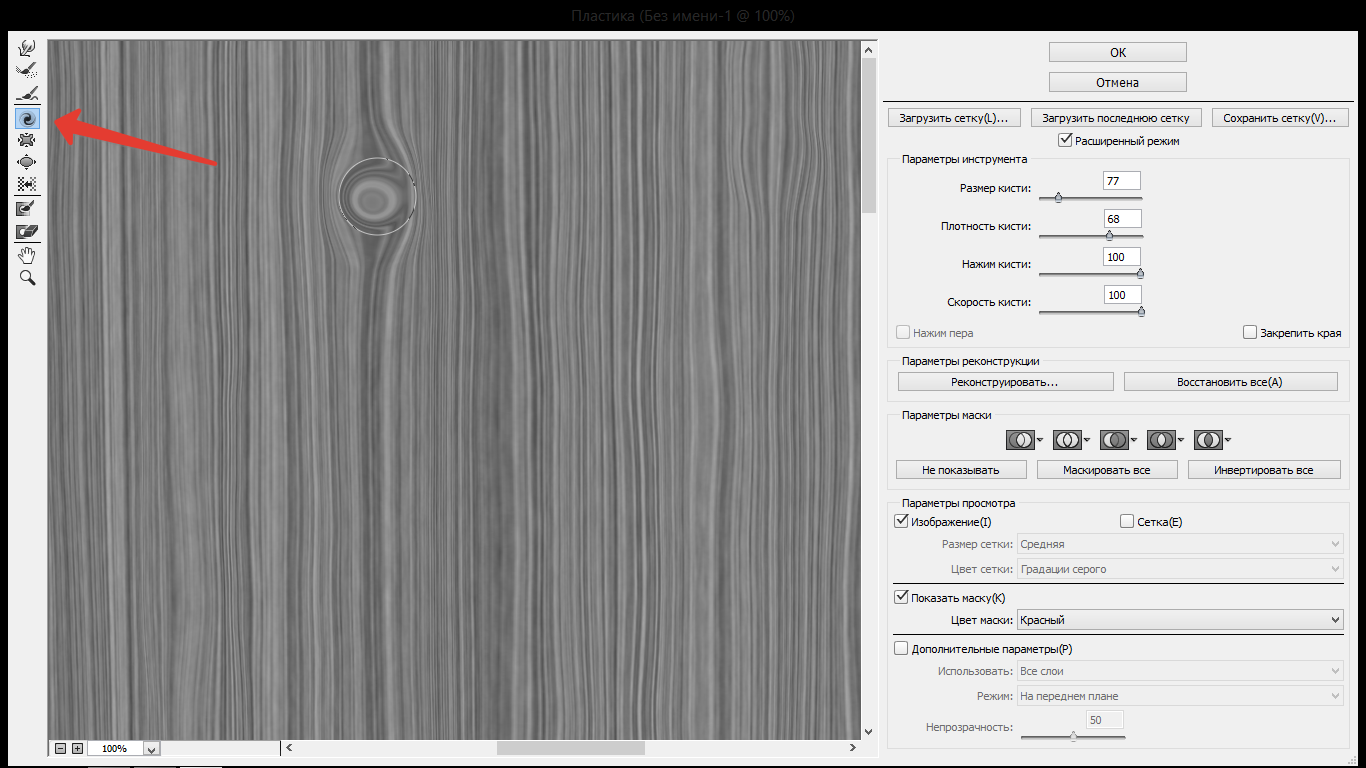1366x768 pixels.
Task: Click the Скорость кисти value field
Action: point(1122,295)
